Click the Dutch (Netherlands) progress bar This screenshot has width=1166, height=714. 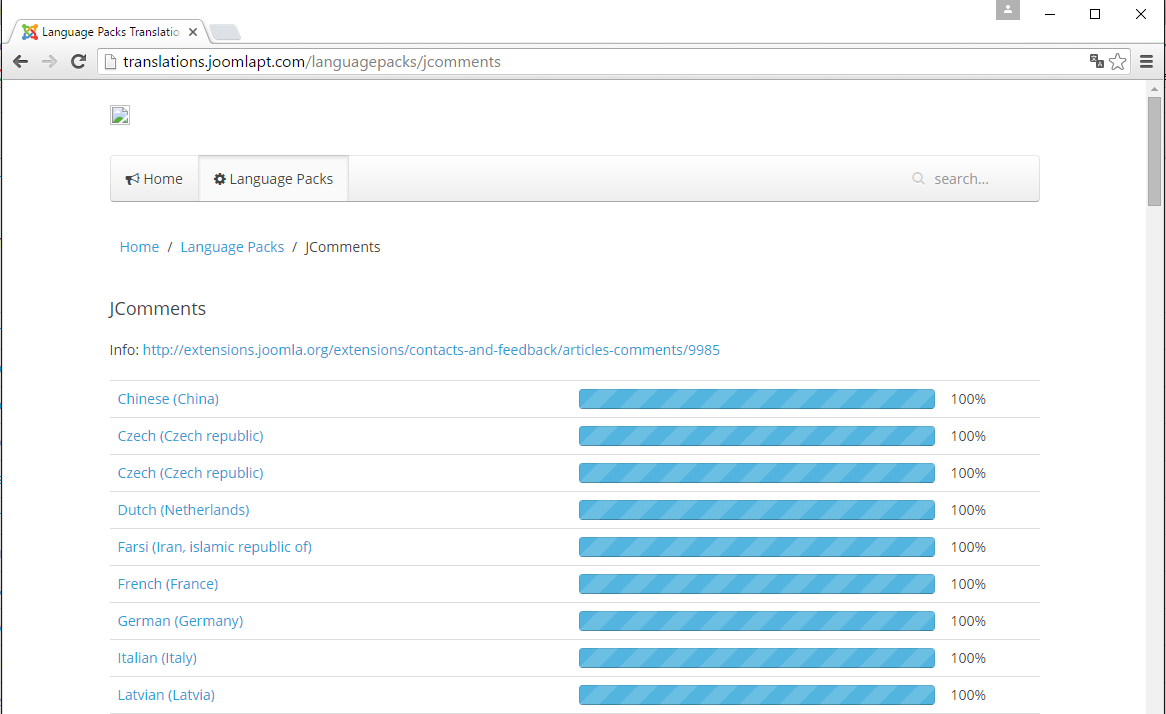coord(756,510)
